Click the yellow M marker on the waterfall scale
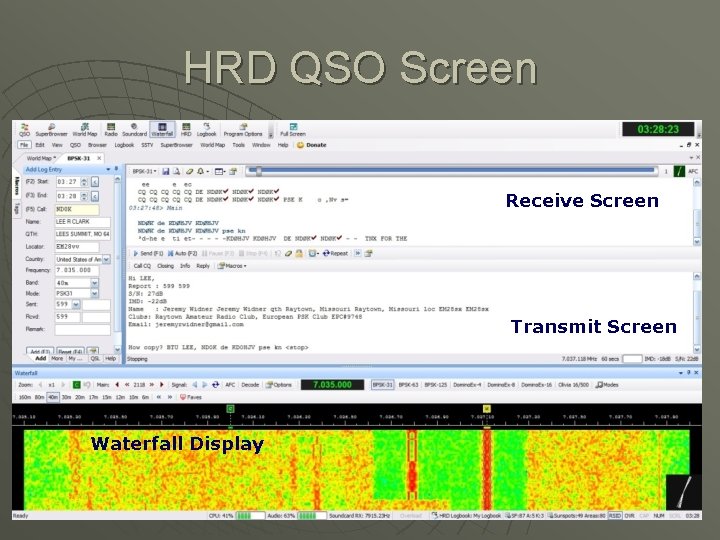 pyautogui.click(x=487, y=409)
